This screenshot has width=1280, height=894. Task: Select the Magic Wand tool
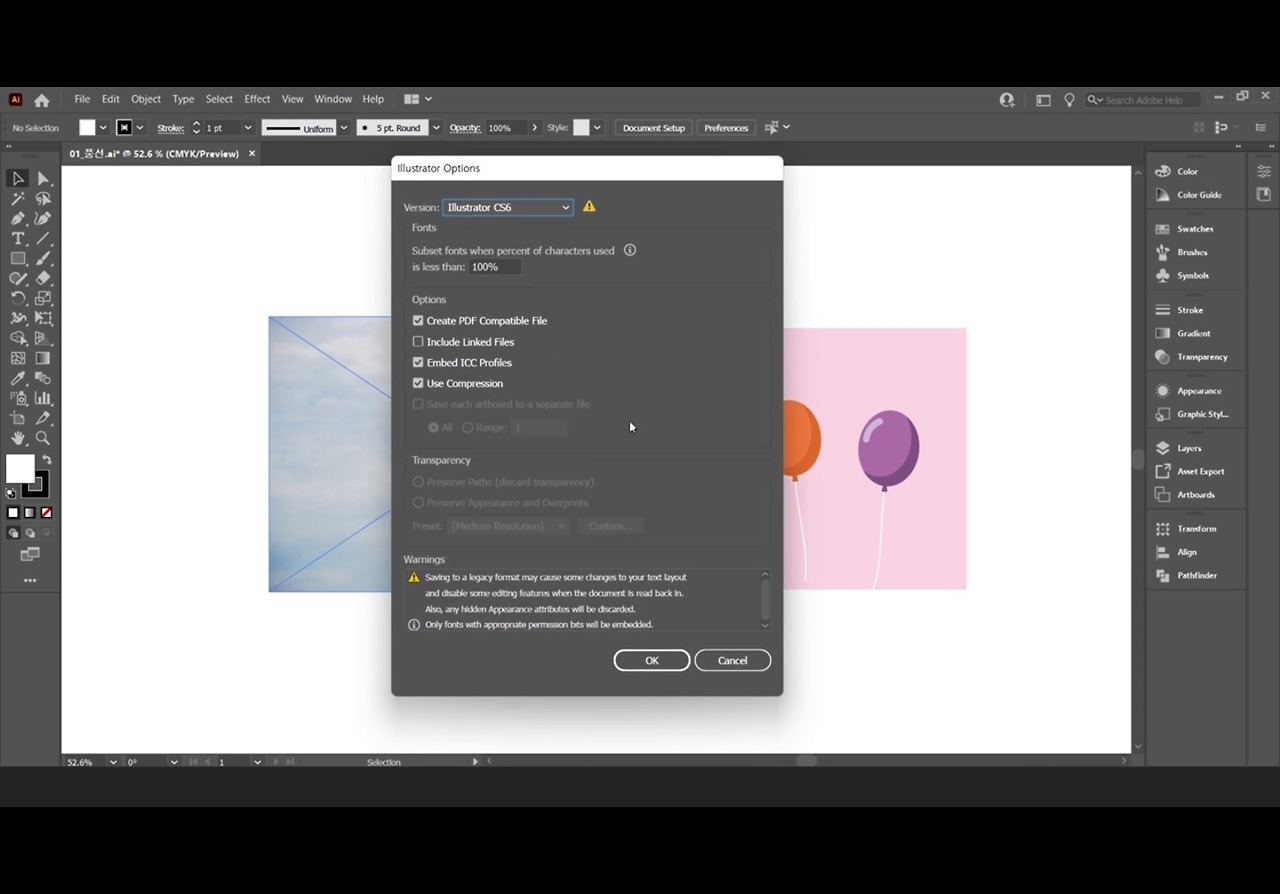[18, 198]
